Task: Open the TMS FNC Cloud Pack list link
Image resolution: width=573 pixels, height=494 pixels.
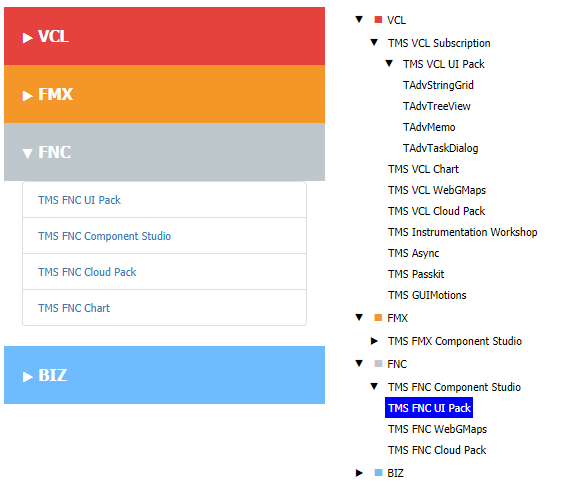Action: 87,272
